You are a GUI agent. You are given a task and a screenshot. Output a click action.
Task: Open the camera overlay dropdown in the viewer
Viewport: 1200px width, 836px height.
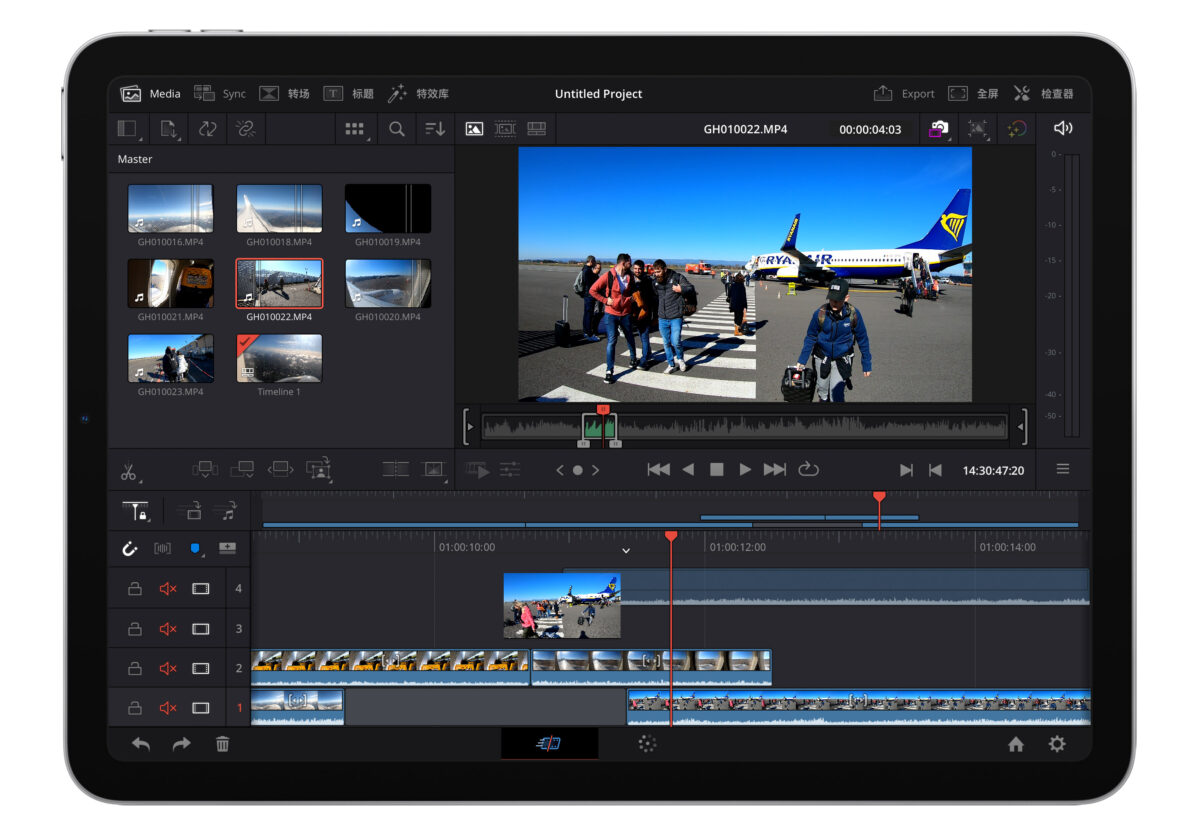coord(939,129)
